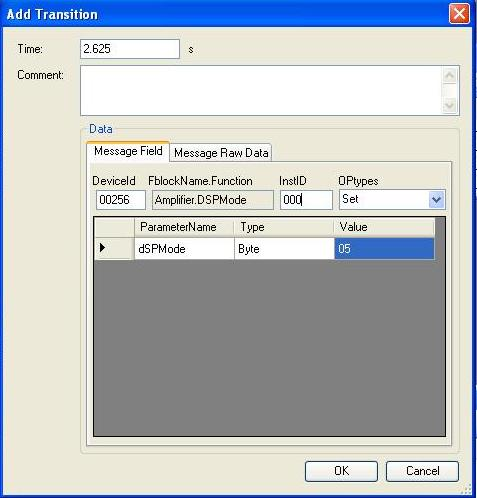Image resolution: width=477 pixels, height=498 pixels.
Task: Select the Value cell containing 05
Action: coord(384,249)
